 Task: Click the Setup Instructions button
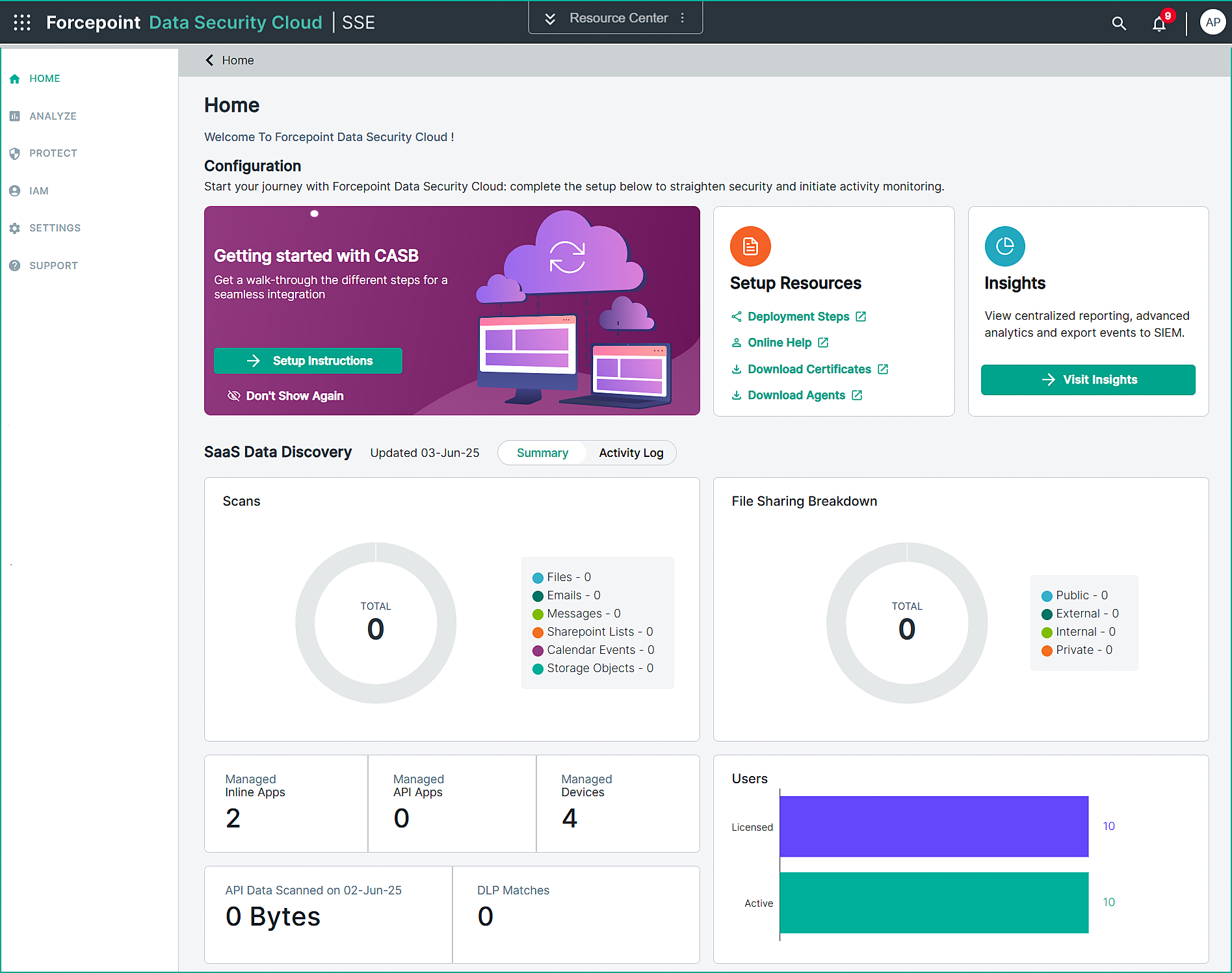pyautogui.click(x=308, y=361)
